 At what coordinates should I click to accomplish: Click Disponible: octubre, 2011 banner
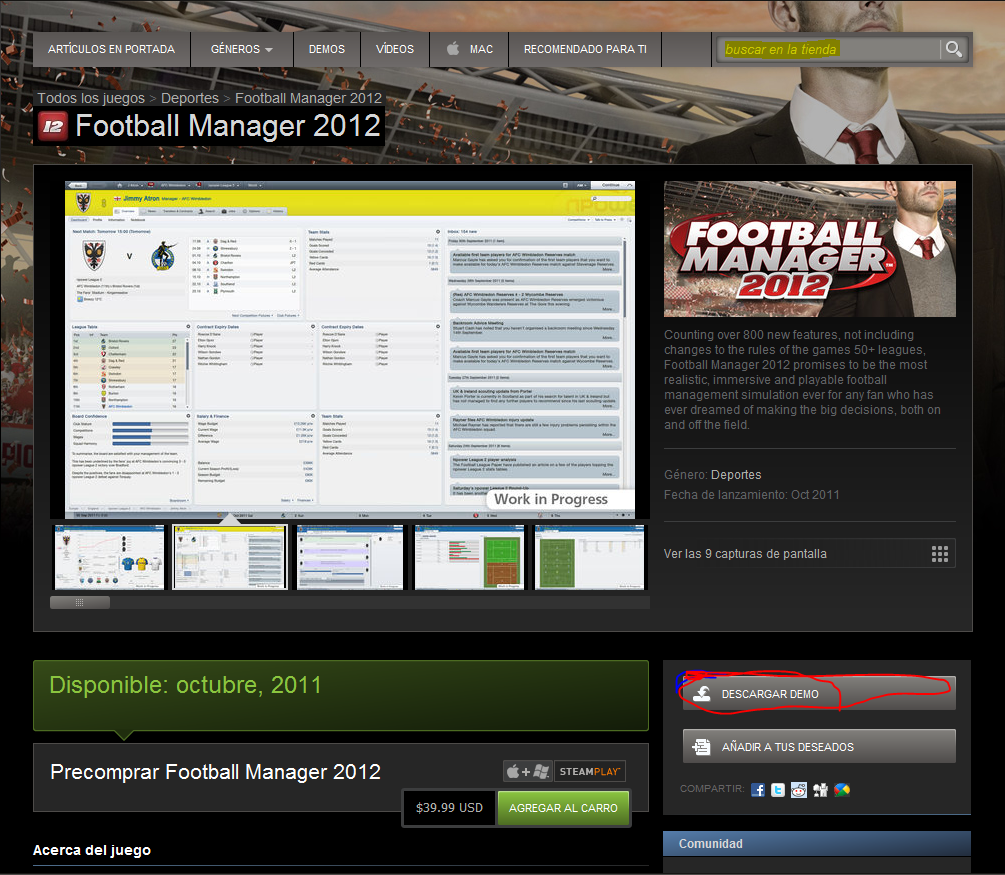point(341,696)
